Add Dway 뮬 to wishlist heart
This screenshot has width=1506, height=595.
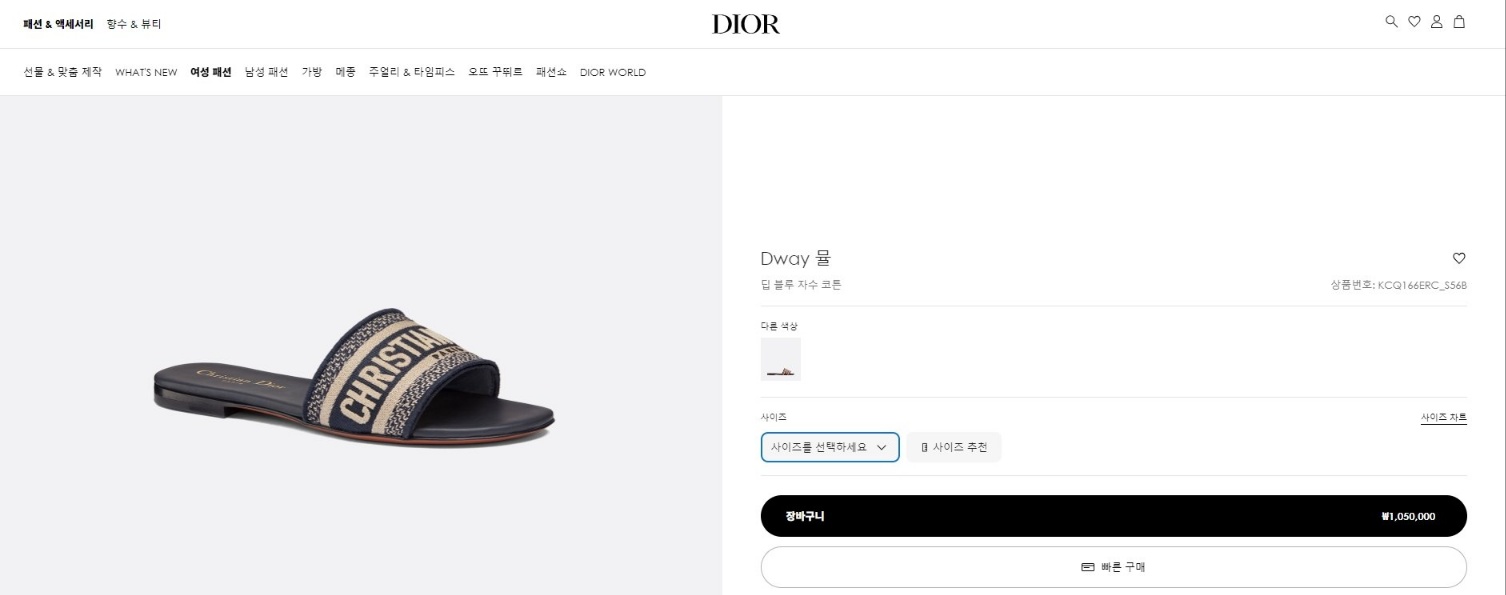click(x=1459, y=258)
